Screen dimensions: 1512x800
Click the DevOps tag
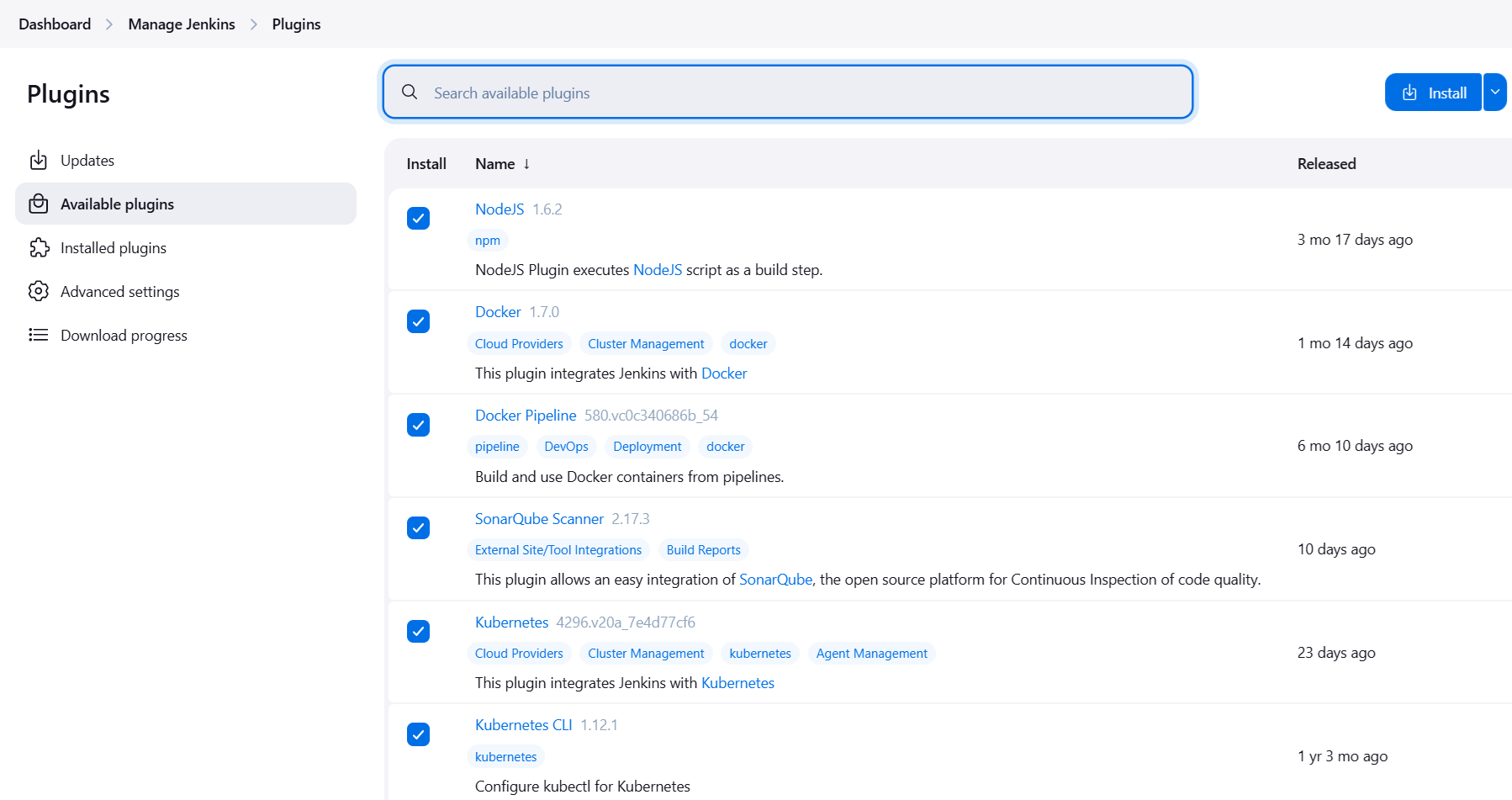[x=566, y=447]
